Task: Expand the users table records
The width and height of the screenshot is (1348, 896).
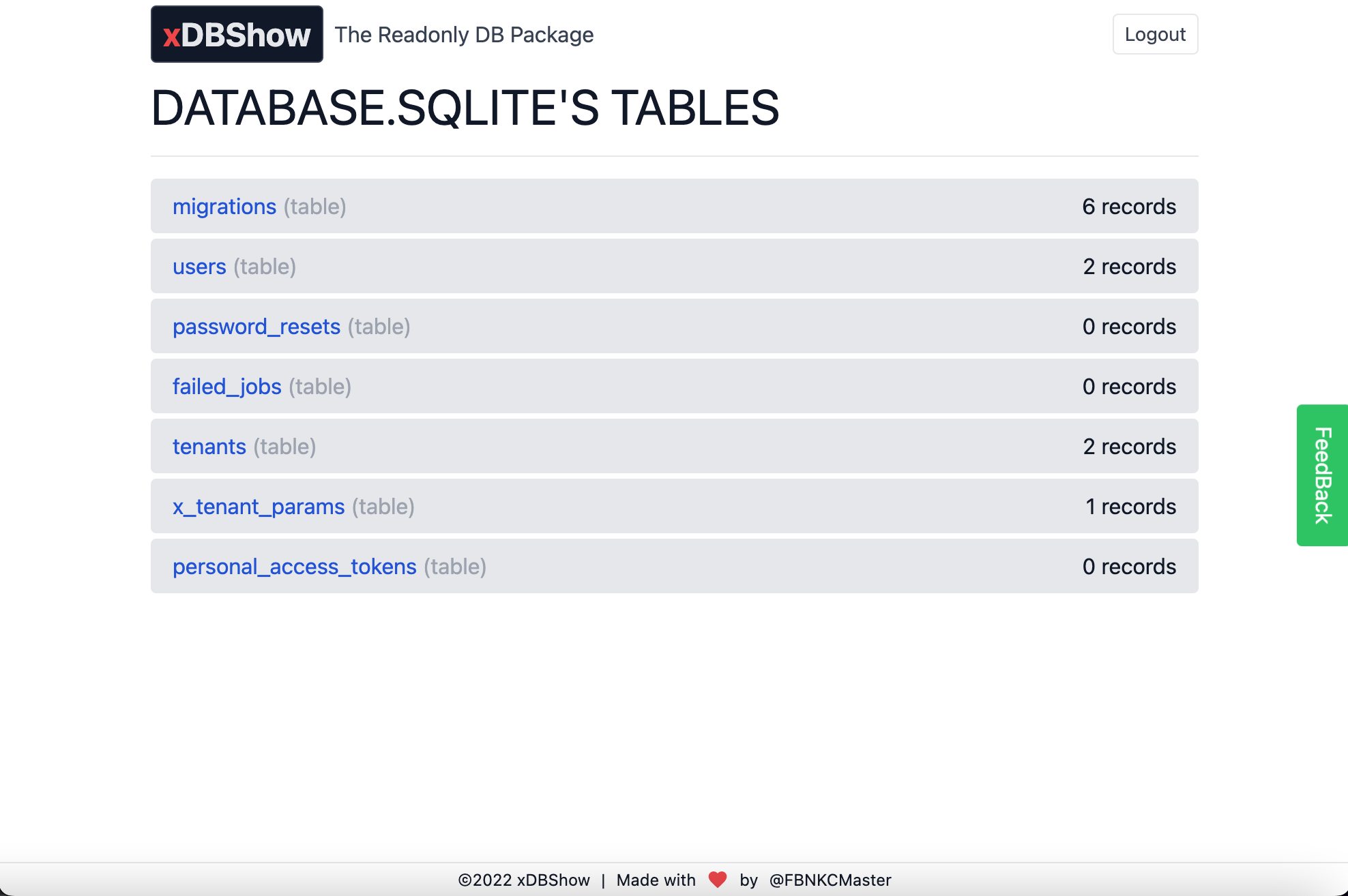Action: click(200, 266)
